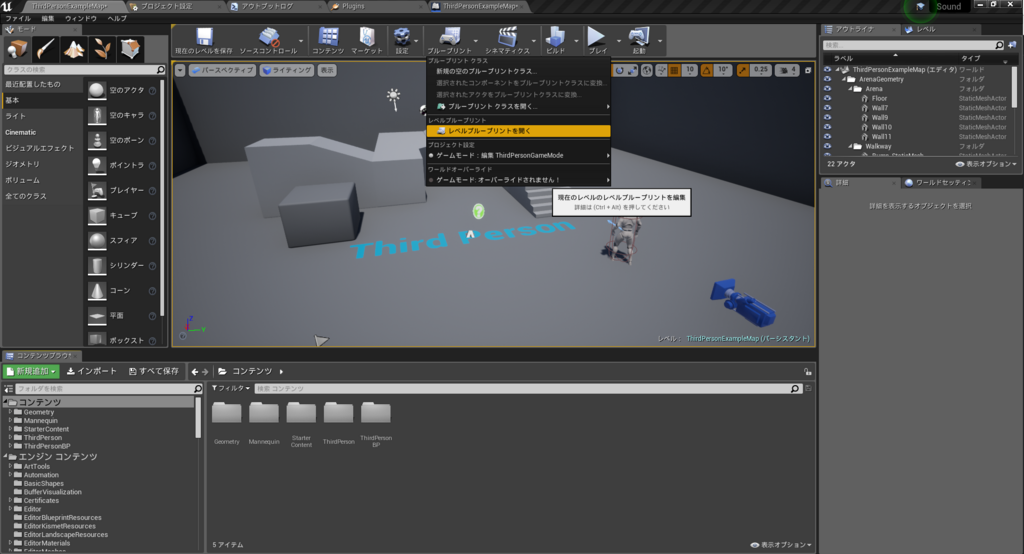Select the Paint mode brush icon
This screenshot has height=554, width=1024.
[x=46, y=49]
